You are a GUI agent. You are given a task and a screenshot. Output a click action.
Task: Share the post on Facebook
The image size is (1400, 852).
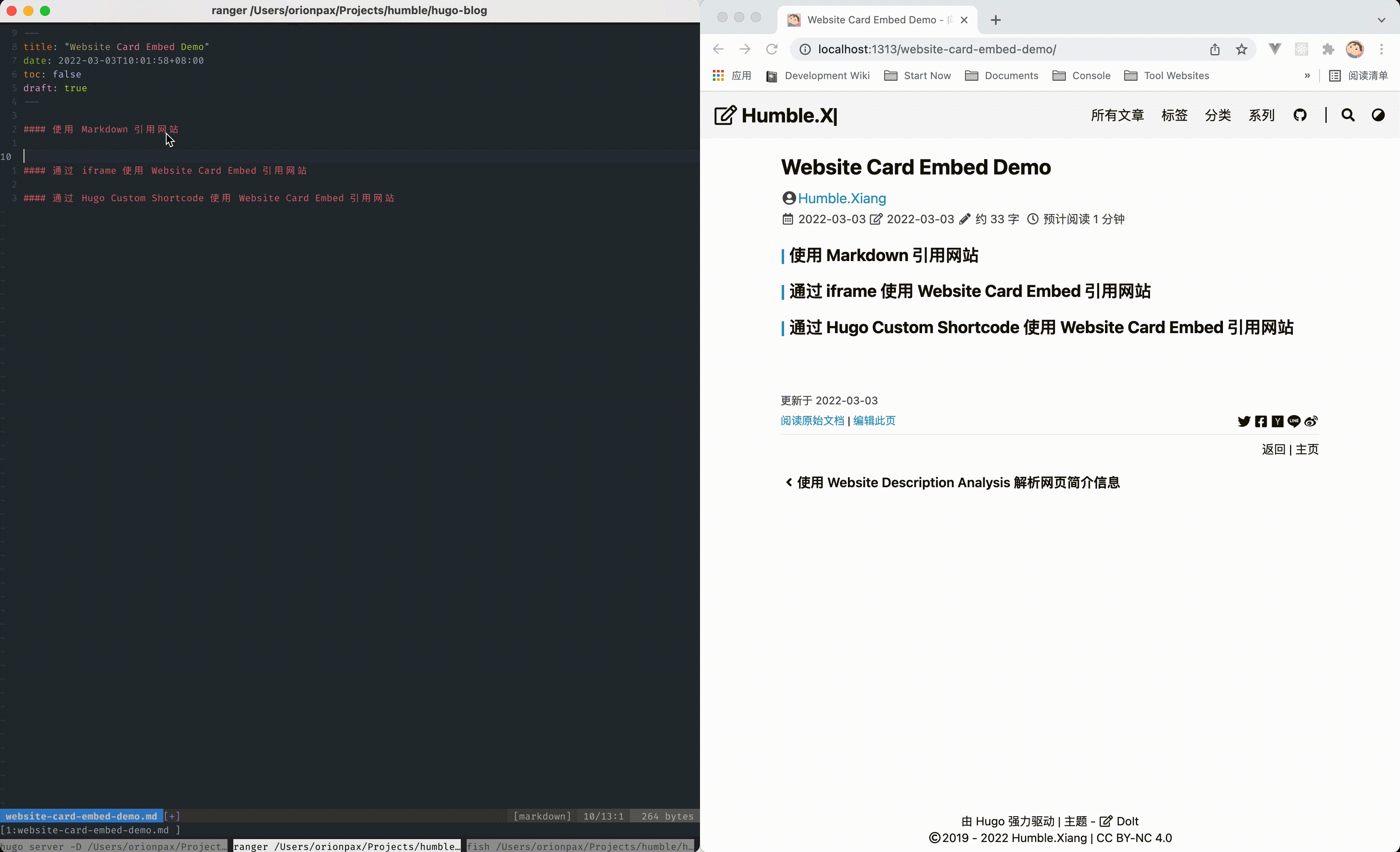coord(1261,421)
